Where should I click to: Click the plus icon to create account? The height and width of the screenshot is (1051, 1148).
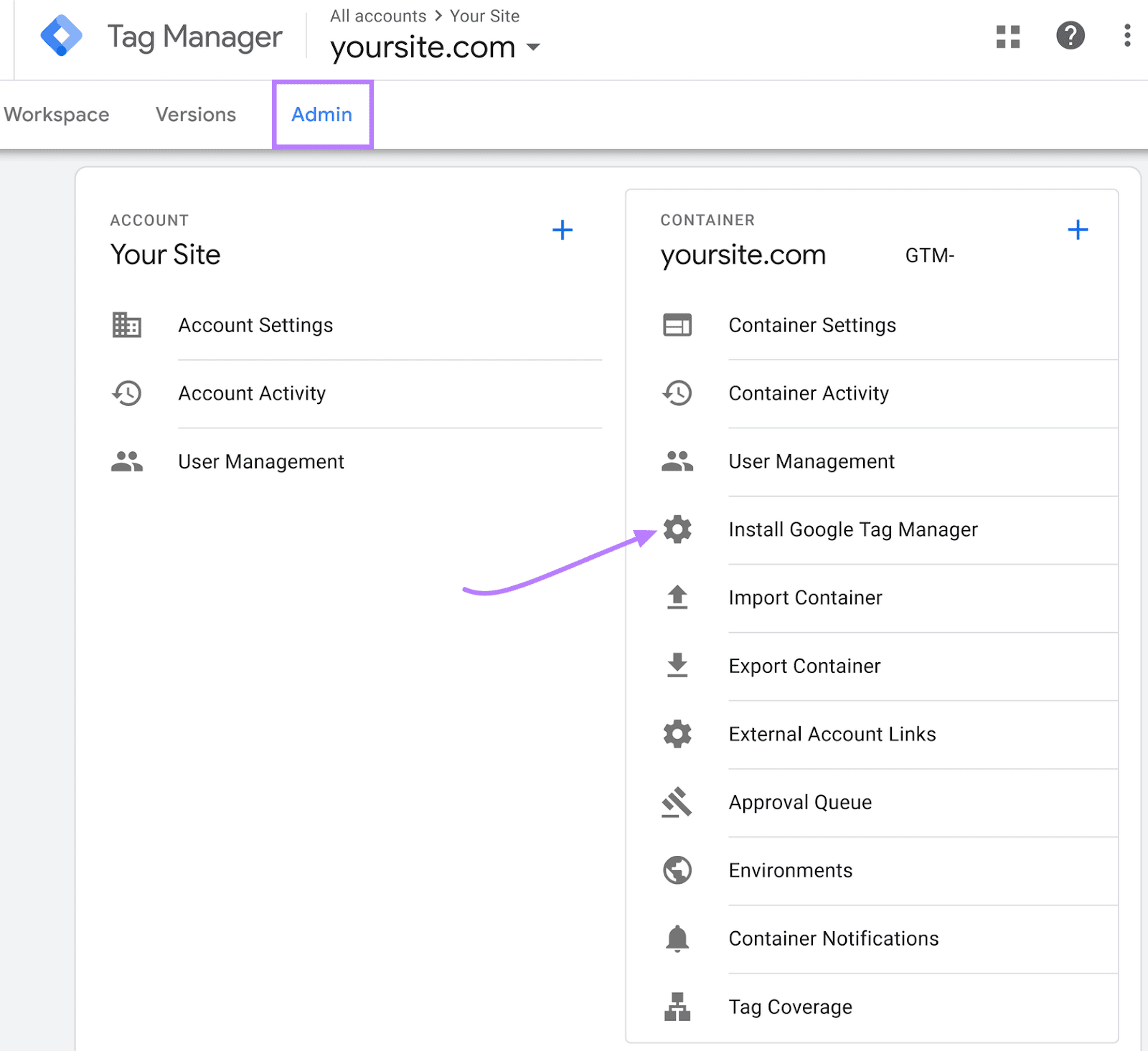562,230
